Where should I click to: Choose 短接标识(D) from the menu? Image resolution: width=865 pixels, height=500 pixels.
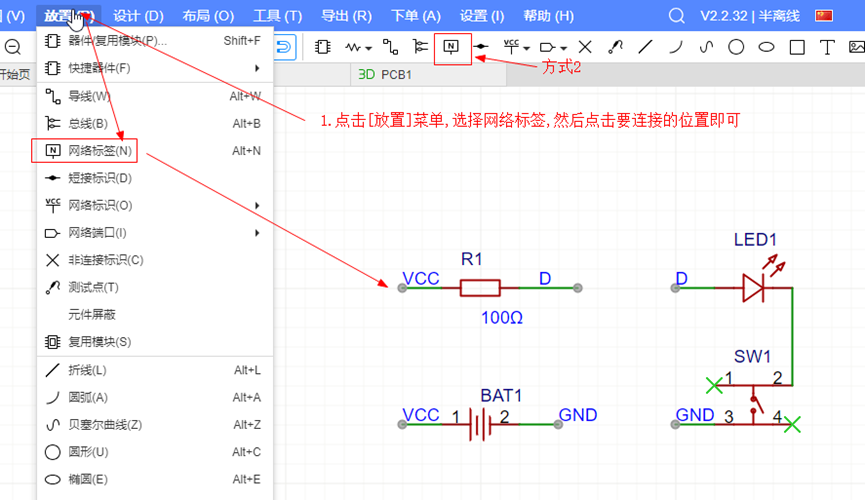[x=155, y=178]
